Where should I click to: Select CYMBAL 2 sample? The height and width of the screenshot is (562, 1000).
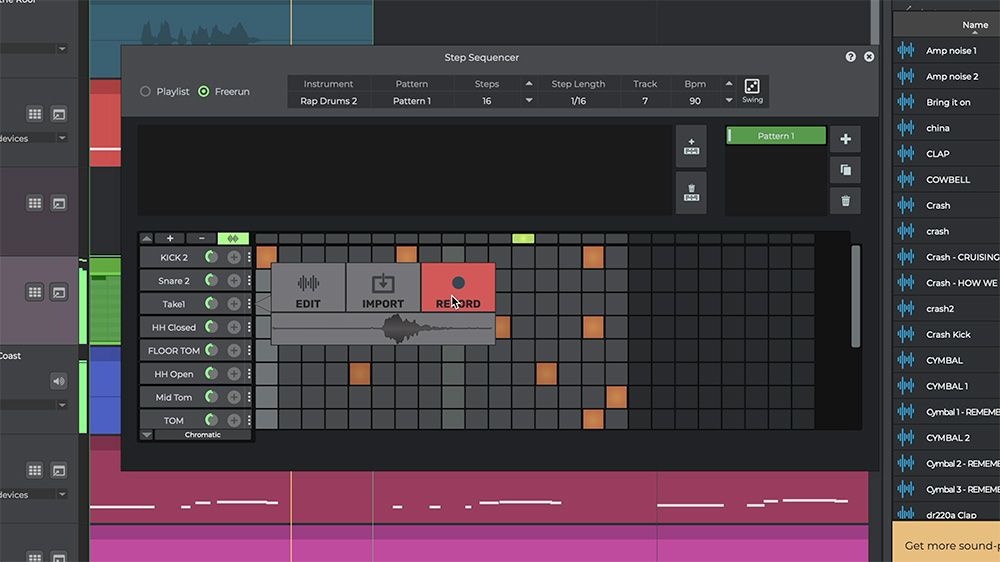[946, 438]
